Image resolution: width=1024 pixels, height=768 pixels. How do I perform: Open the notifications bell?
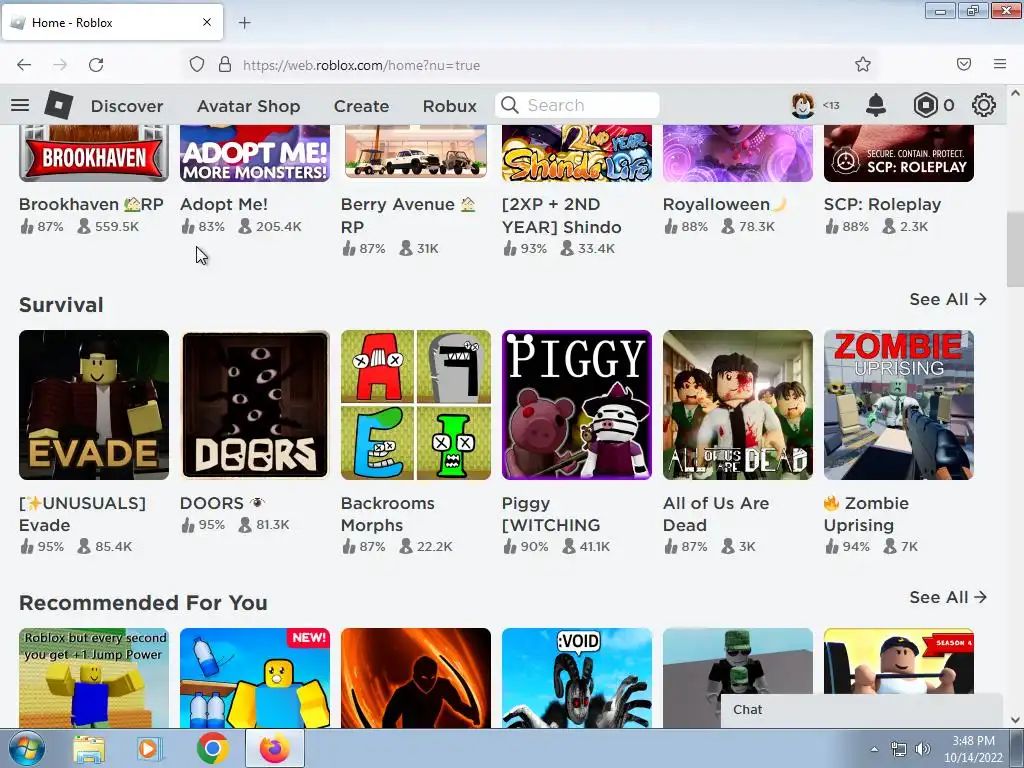pyautogui.click(x=876, y=105)
